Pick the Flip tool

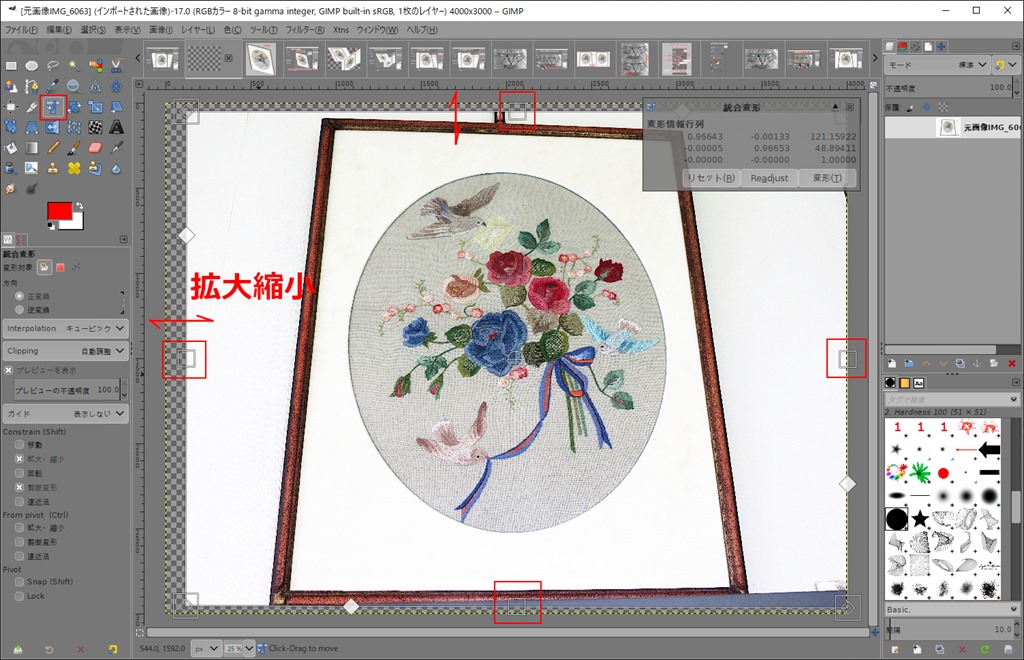53,127
